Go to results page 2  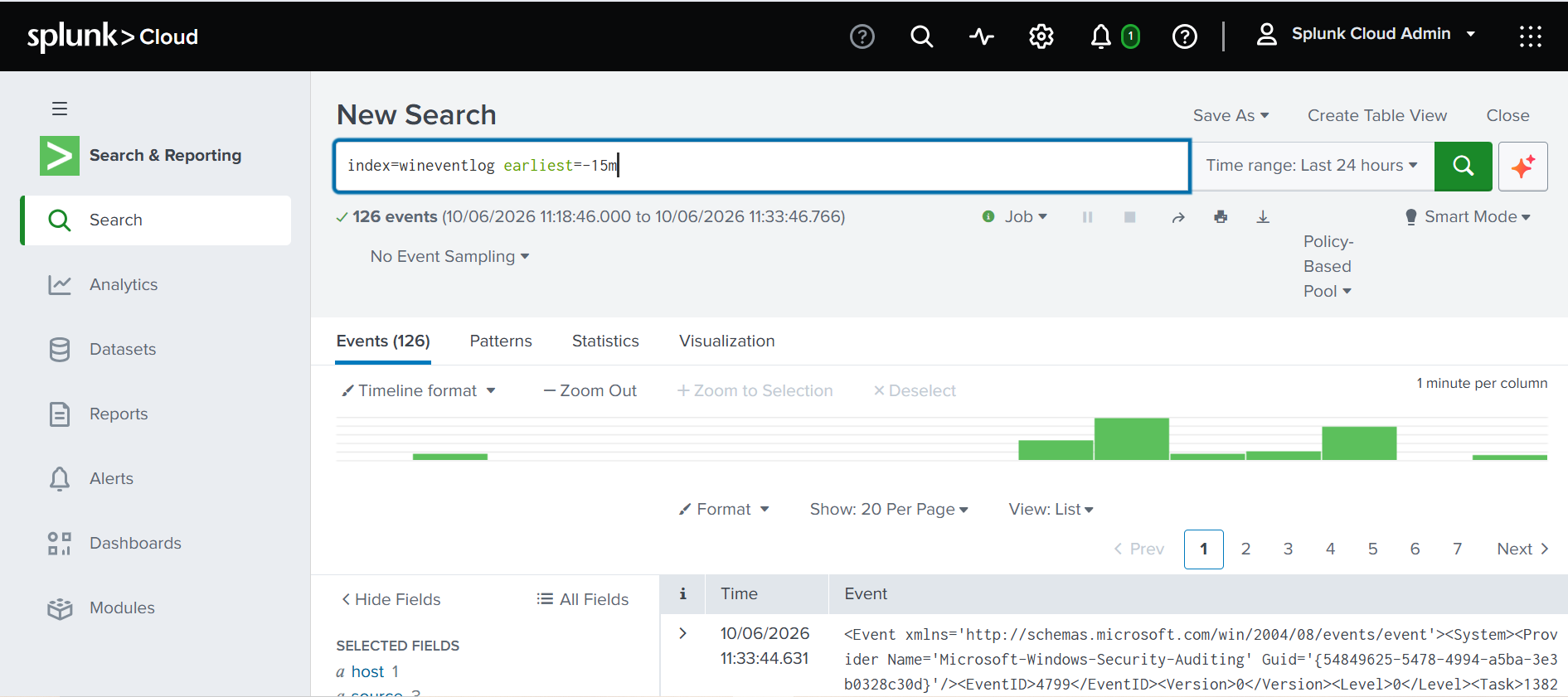1245,549
